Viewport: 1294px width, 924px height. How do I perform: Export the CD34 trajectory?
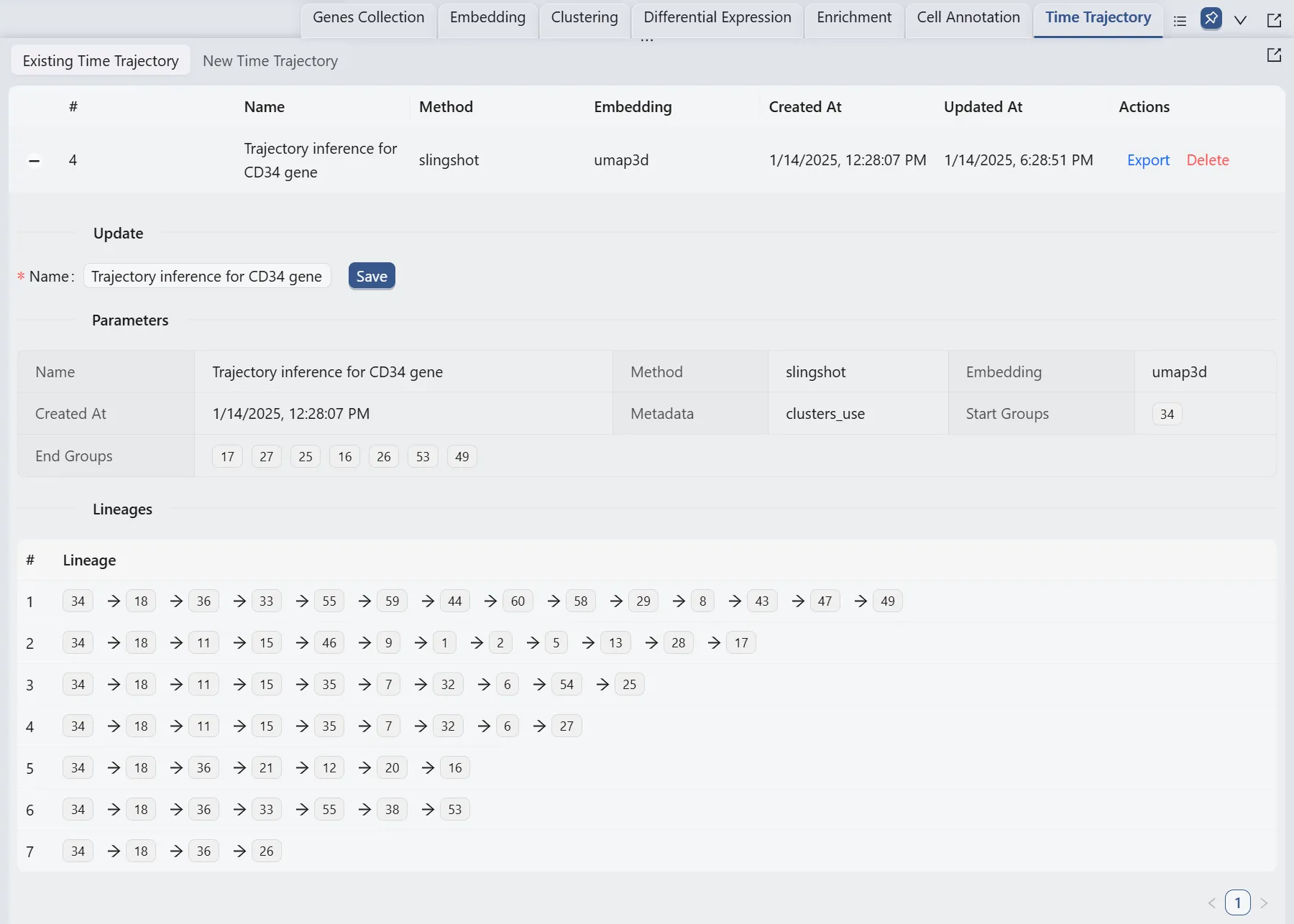[x=1148, y=160]
